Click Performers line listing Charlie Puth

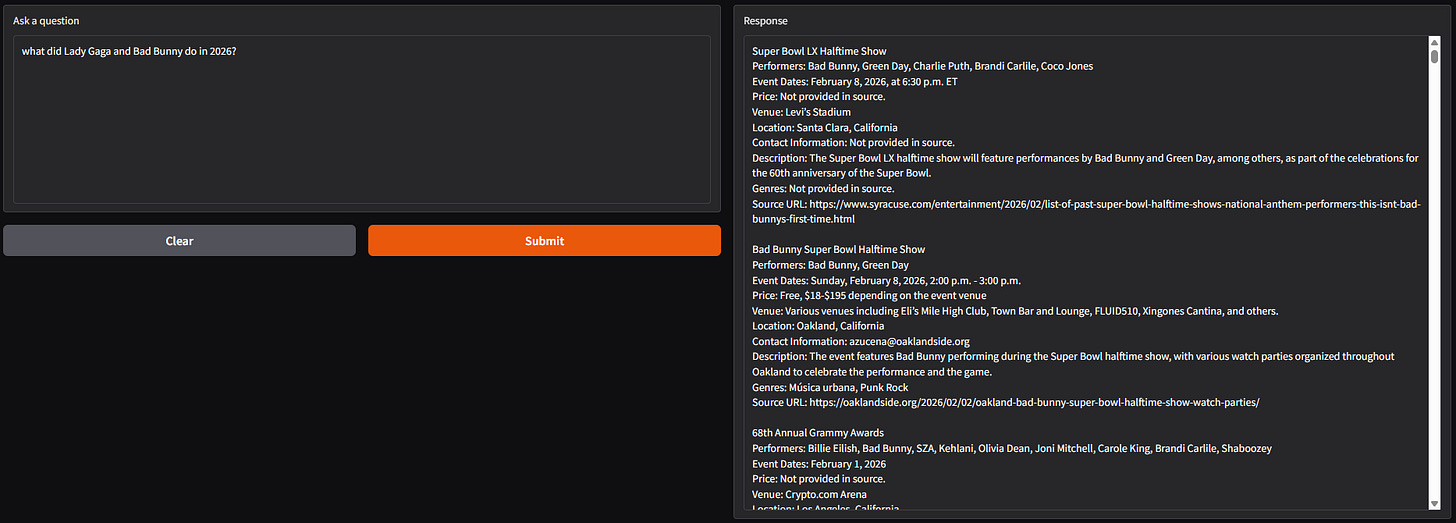click(922, 66)
